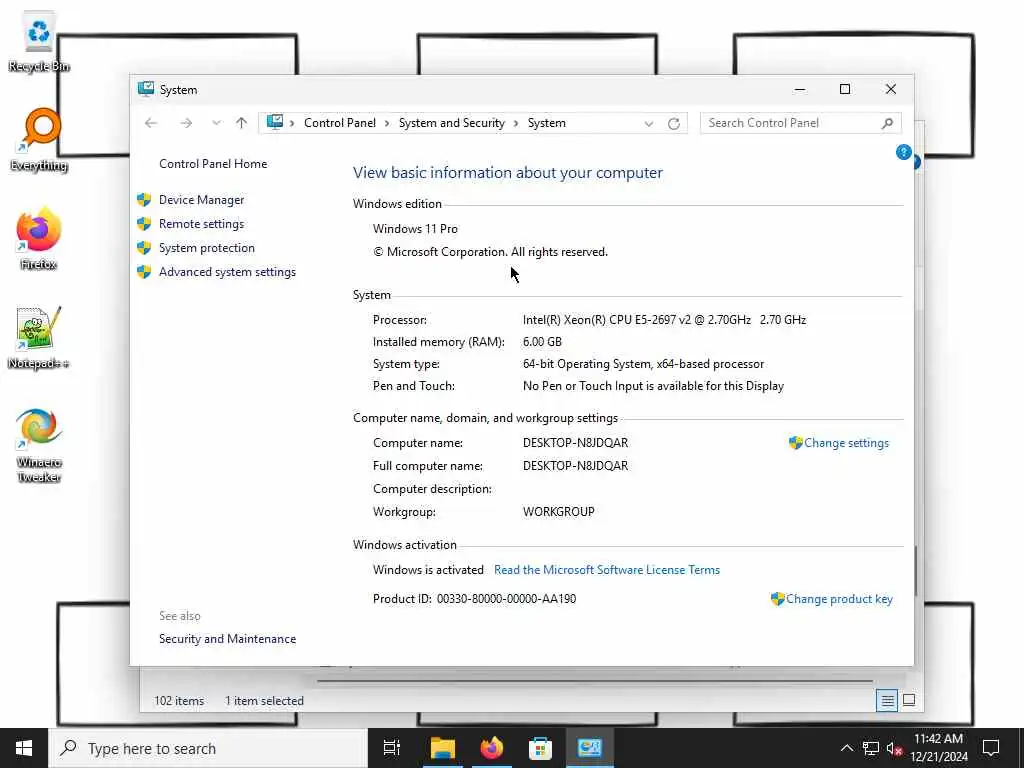This screenshot has width=1024, height=768.
Task: Click the blue Help question mark icon
Action: (x=903, y=152)
